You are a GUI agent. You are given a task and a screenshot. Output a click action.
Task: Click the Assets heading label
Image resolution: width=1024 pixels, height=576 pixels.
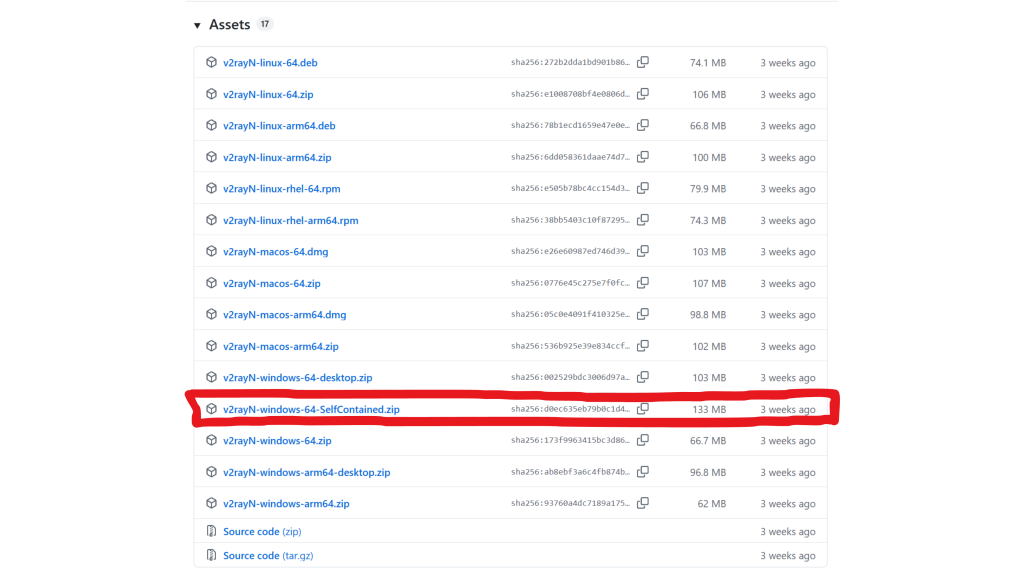point(229,24)
